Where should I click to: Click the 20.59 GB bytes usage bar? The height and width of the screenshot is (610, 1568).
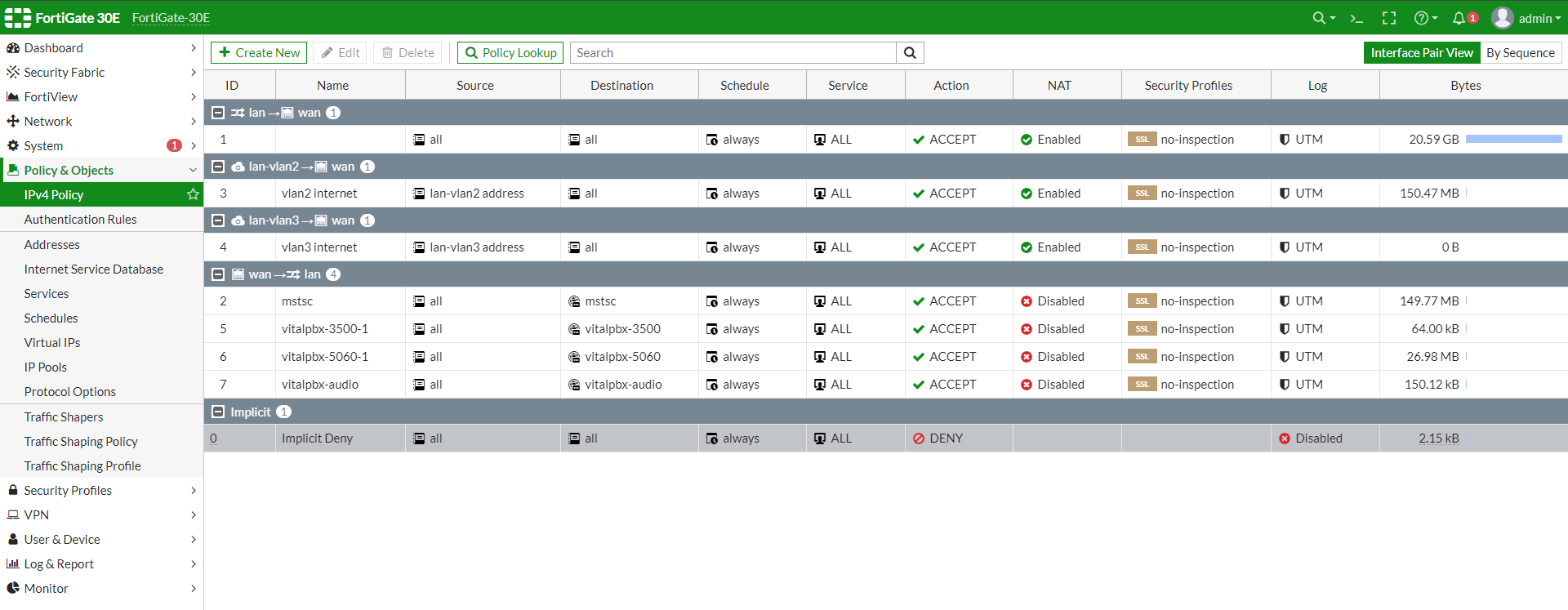[x=1513, y=140]
